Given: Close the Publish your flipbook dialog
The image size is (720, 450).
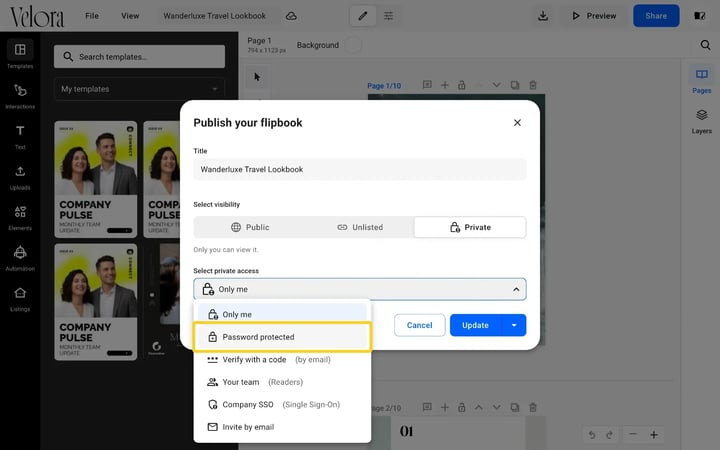Looking at the screenshot, I should [x=517, y=123].
